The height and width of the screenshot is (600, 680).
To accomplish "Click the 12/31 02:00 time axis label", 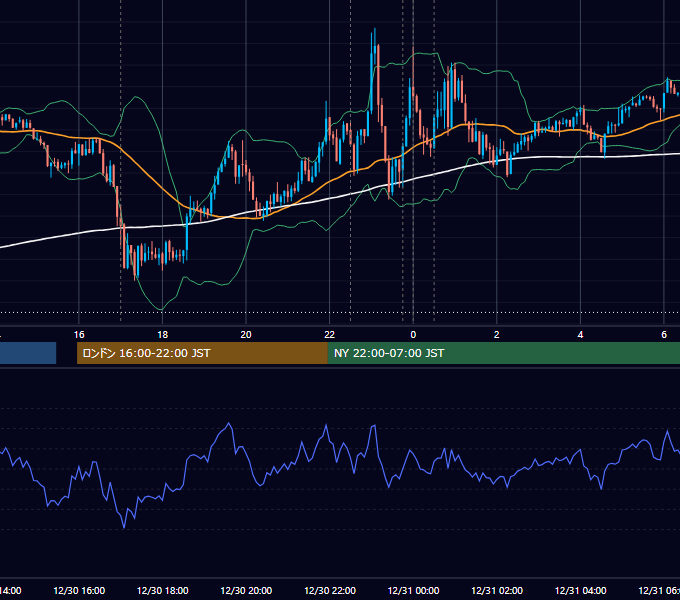I will pyautogui.click(x=497, y=590).
